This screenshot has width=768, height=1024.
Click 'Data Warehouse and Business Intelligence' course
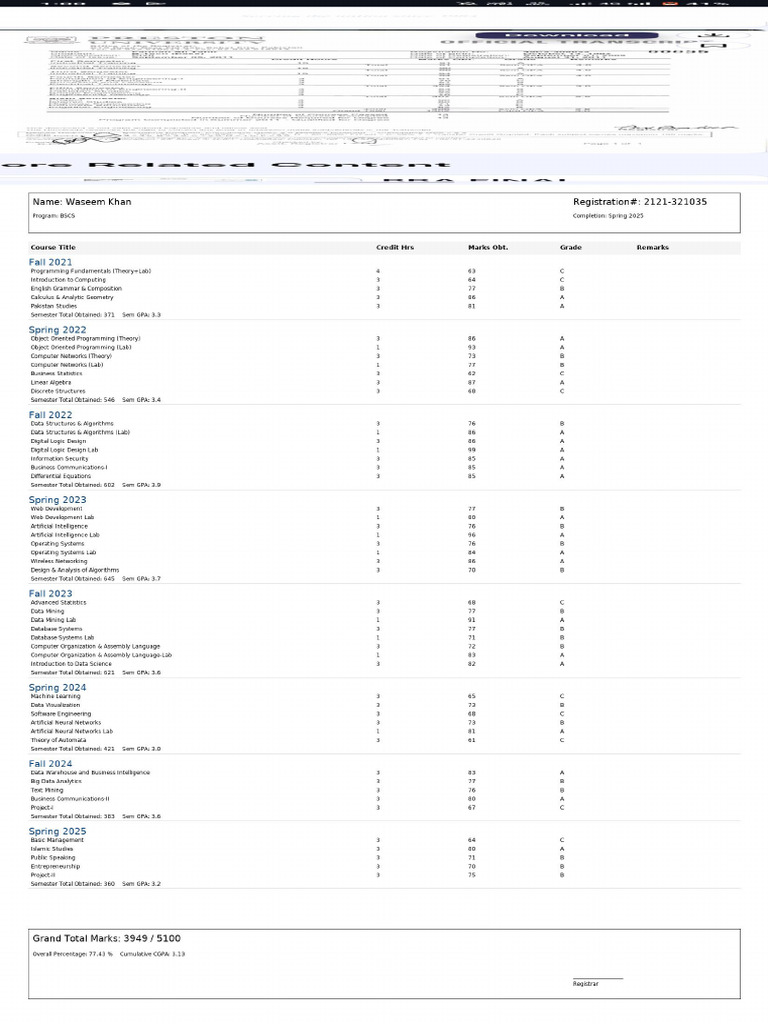[x=90, y=773]
